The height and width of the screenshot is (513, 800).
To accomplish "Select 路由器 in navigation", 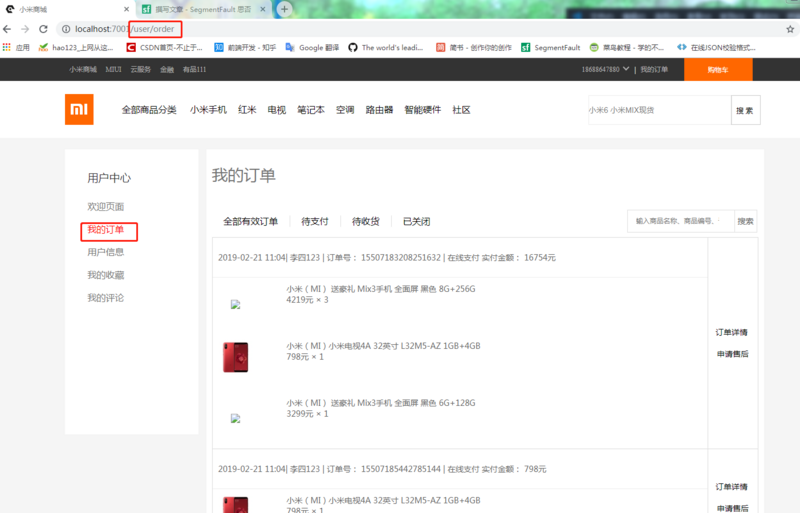I will pos(379,110).
